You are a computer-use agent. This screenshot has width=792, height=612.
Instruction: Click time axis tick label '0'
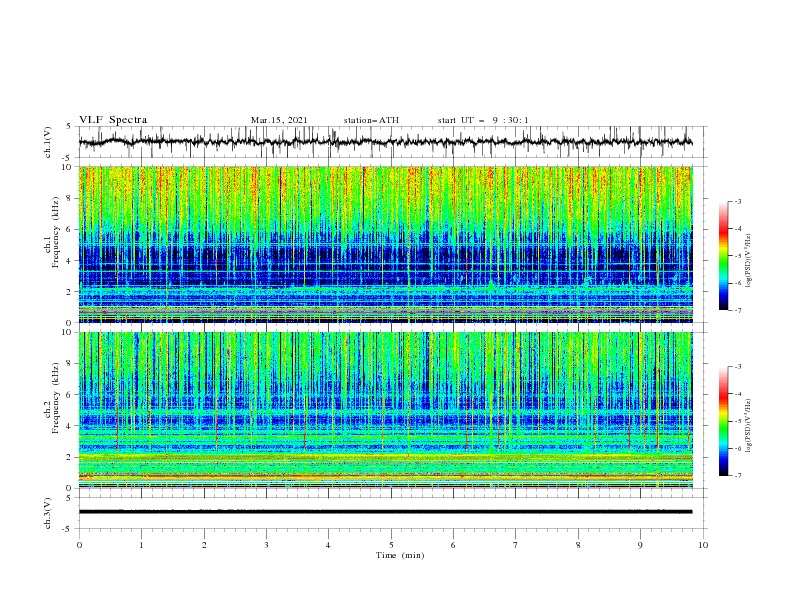(79, 545)
